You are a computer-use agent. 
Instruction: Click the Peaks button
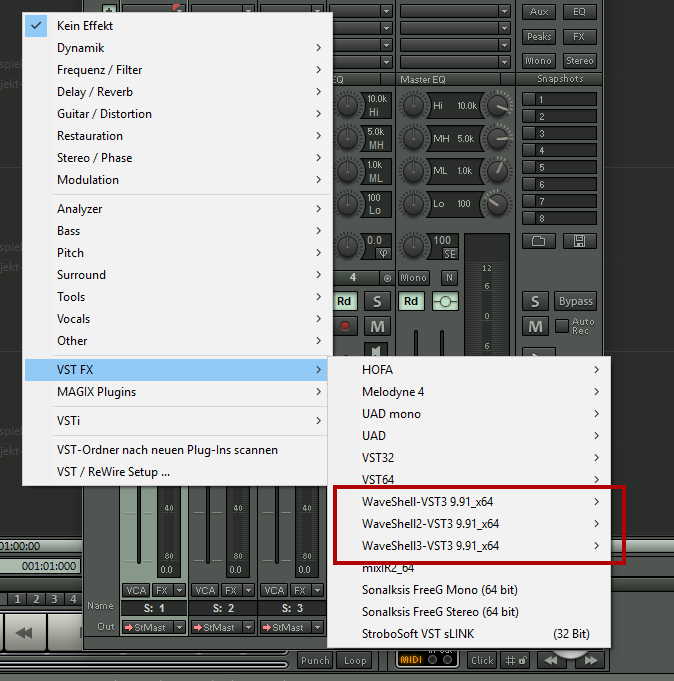(x=539, y=36)
